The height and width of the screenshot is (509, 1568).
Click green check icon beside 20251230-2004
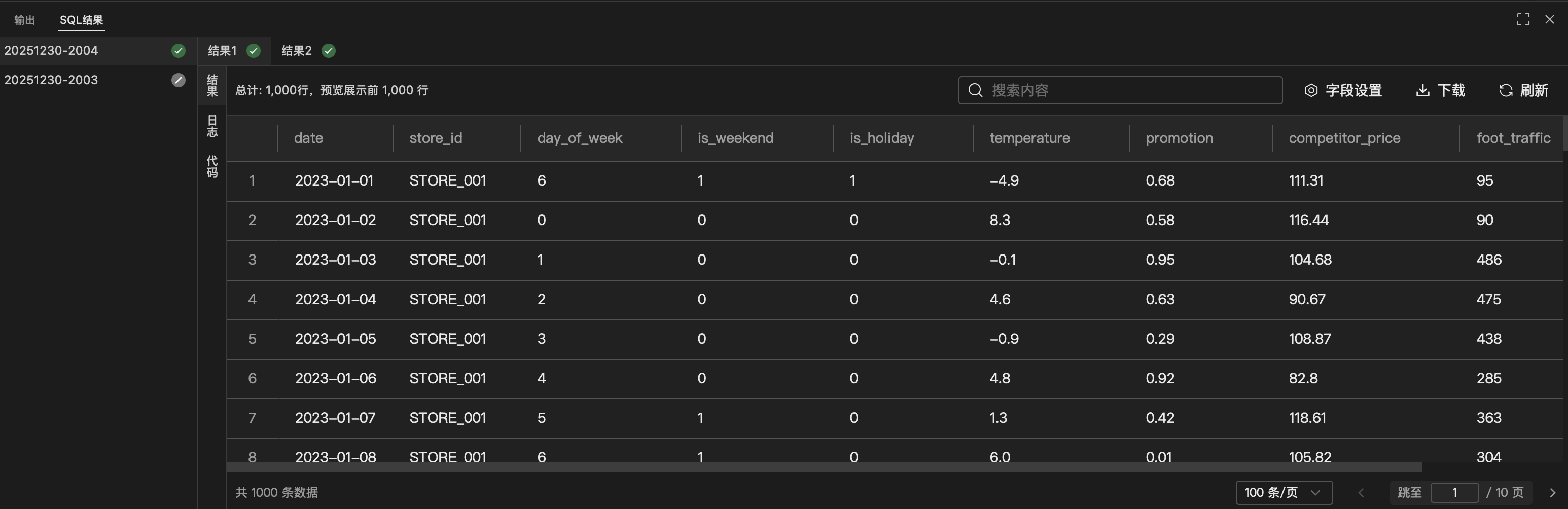tap(179, 51)
